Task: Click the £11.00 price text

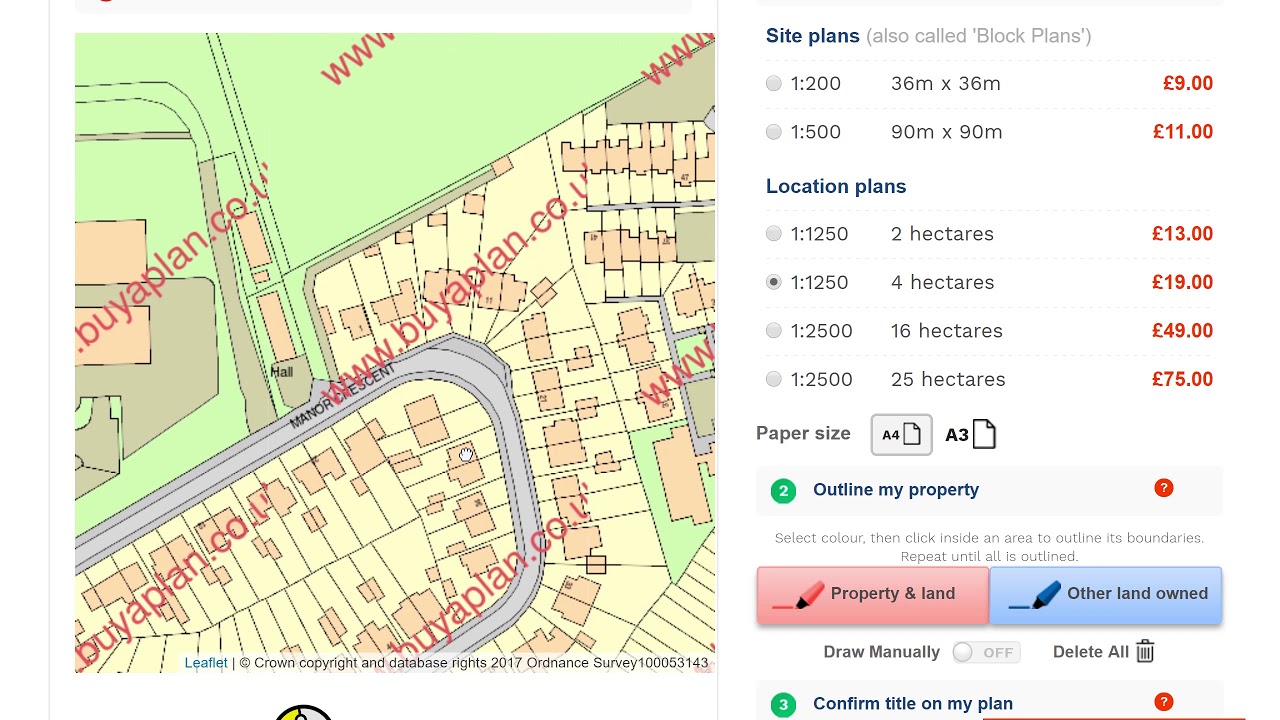Action: pos(1182,132)
